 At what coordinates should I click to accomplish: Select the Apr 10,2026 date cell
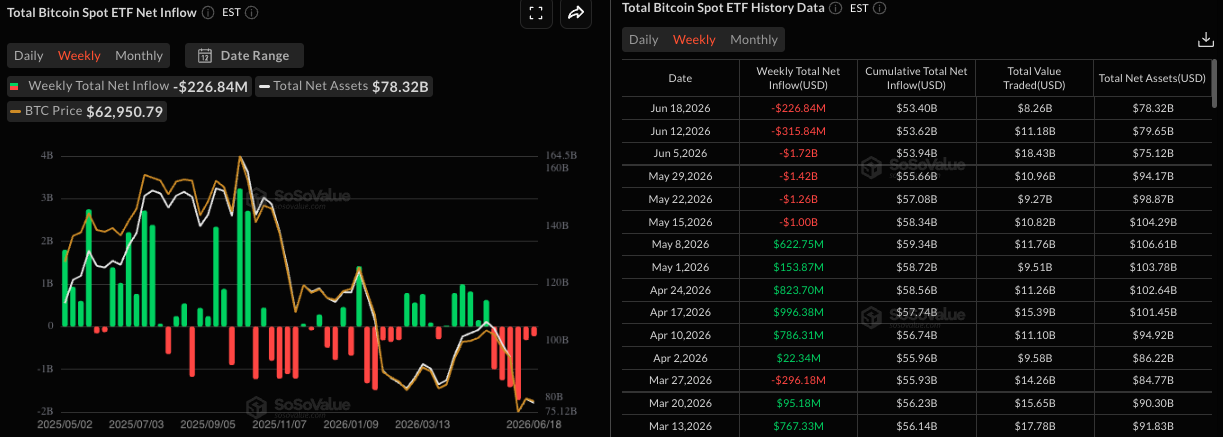tap(680, 335)
